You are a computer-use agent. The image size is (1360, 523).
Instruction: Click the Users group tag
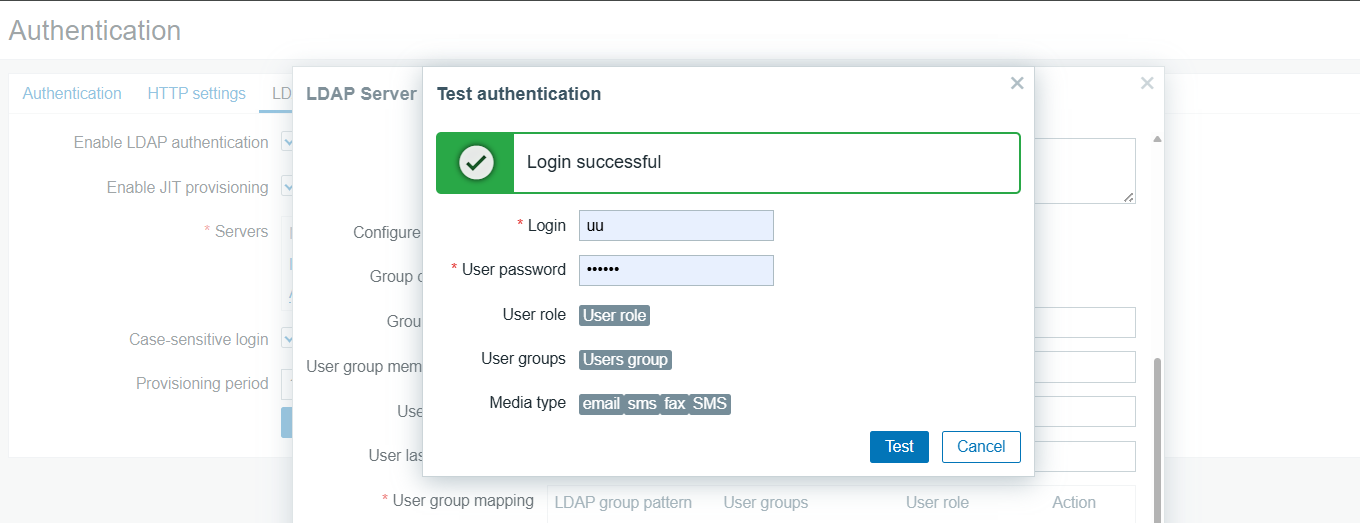(x=625, y=359)
